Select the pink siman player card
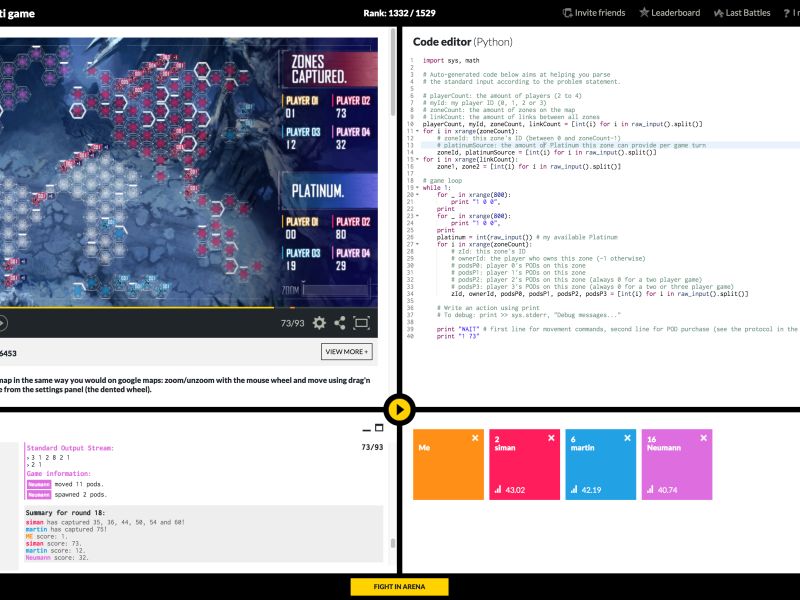 [x=524, y=464]
